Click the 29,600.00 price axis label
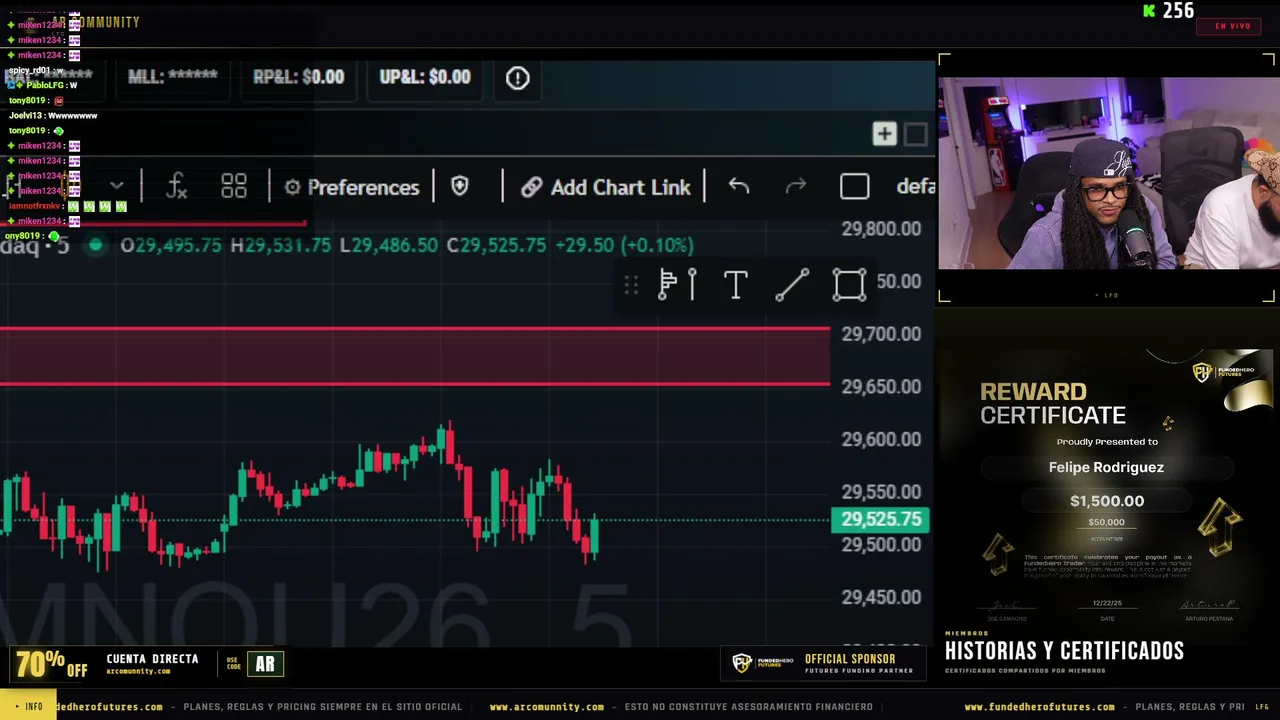 tap(881, 439)
